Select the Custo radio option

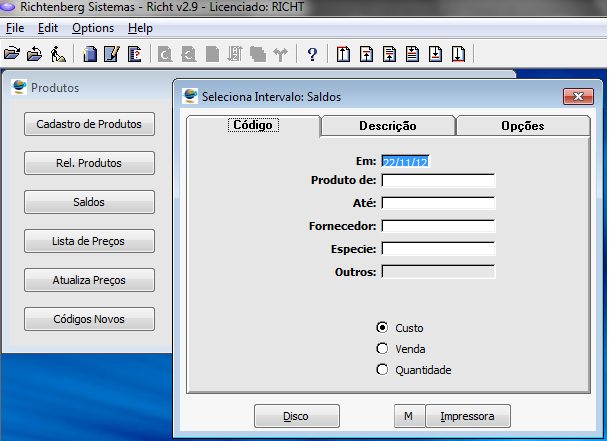pos(382,328)
